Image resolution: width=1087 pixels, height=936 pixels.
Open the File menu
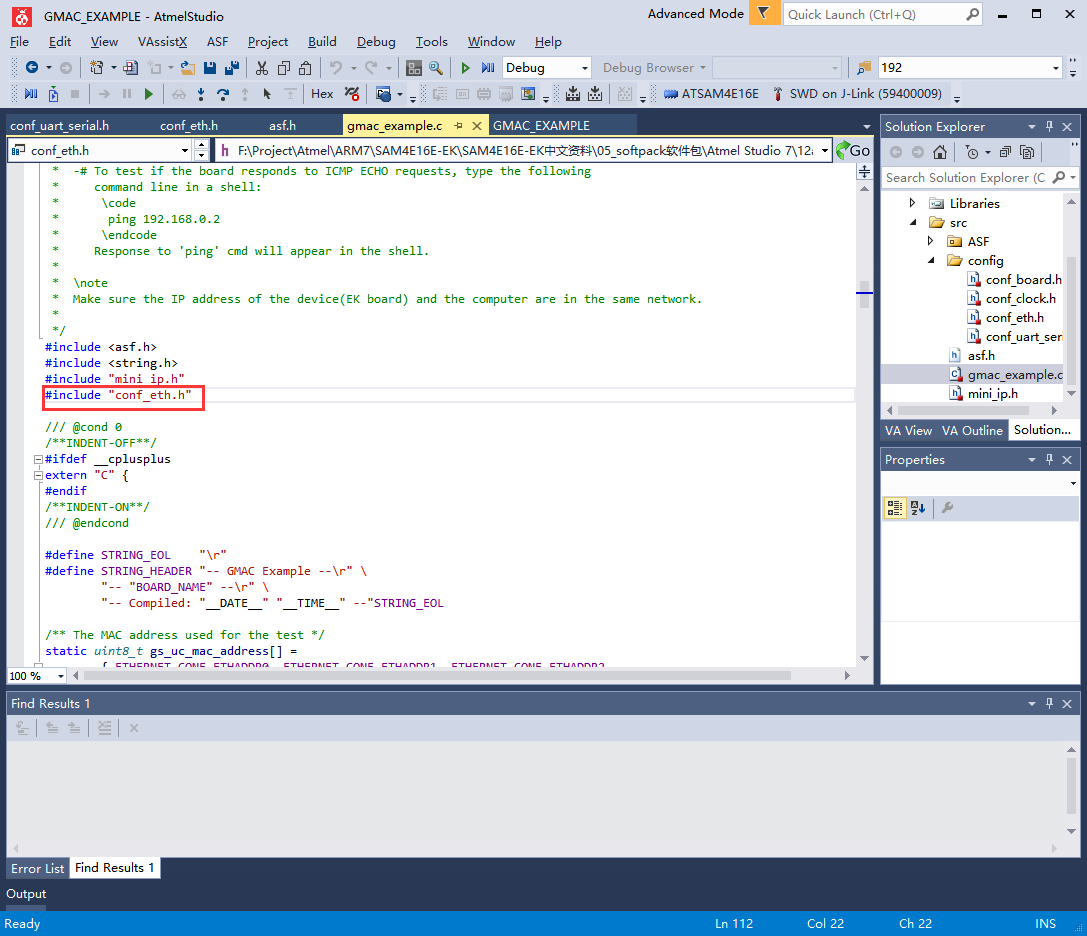pos(19,42)
